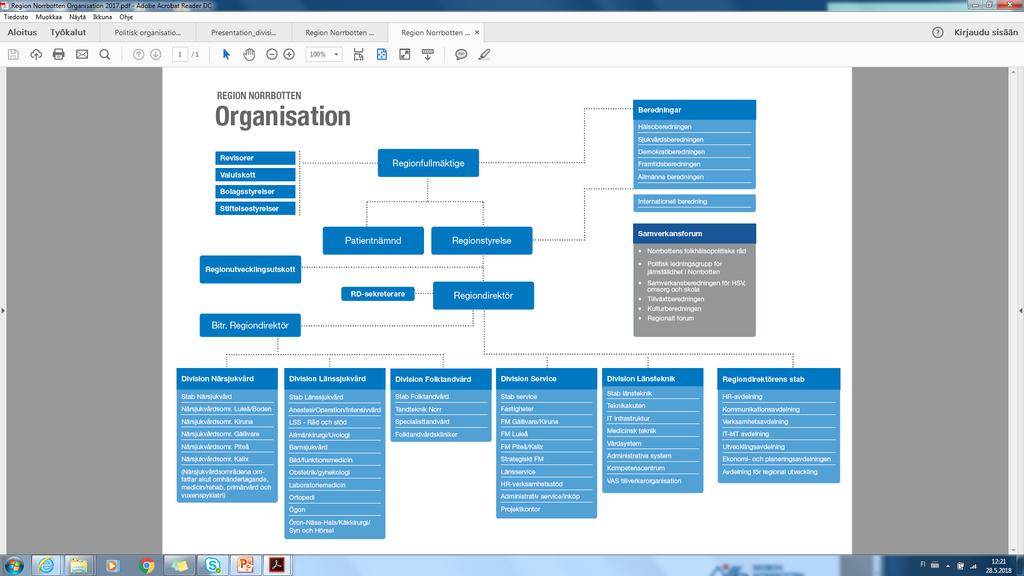Switch to full screen reading mode
This screenshot has height=576, width=1024.
tap(405, 54)
